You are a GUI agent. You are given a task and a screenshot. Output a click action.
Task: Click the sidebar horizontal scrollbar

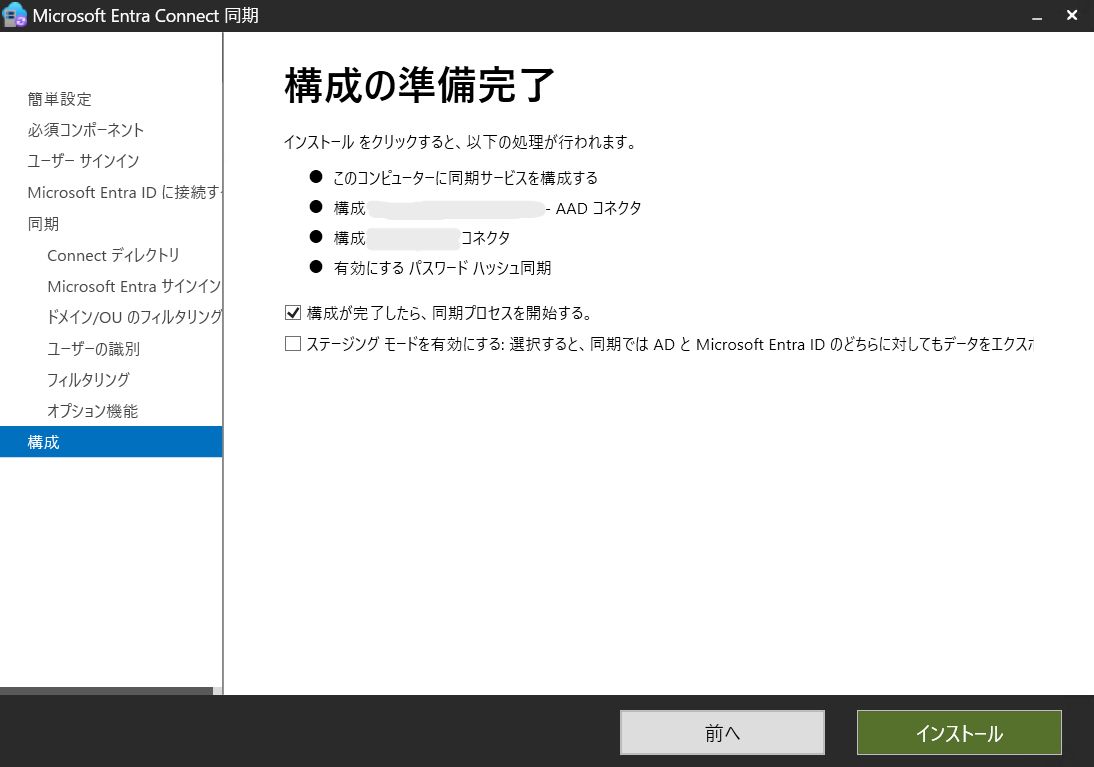105,692
